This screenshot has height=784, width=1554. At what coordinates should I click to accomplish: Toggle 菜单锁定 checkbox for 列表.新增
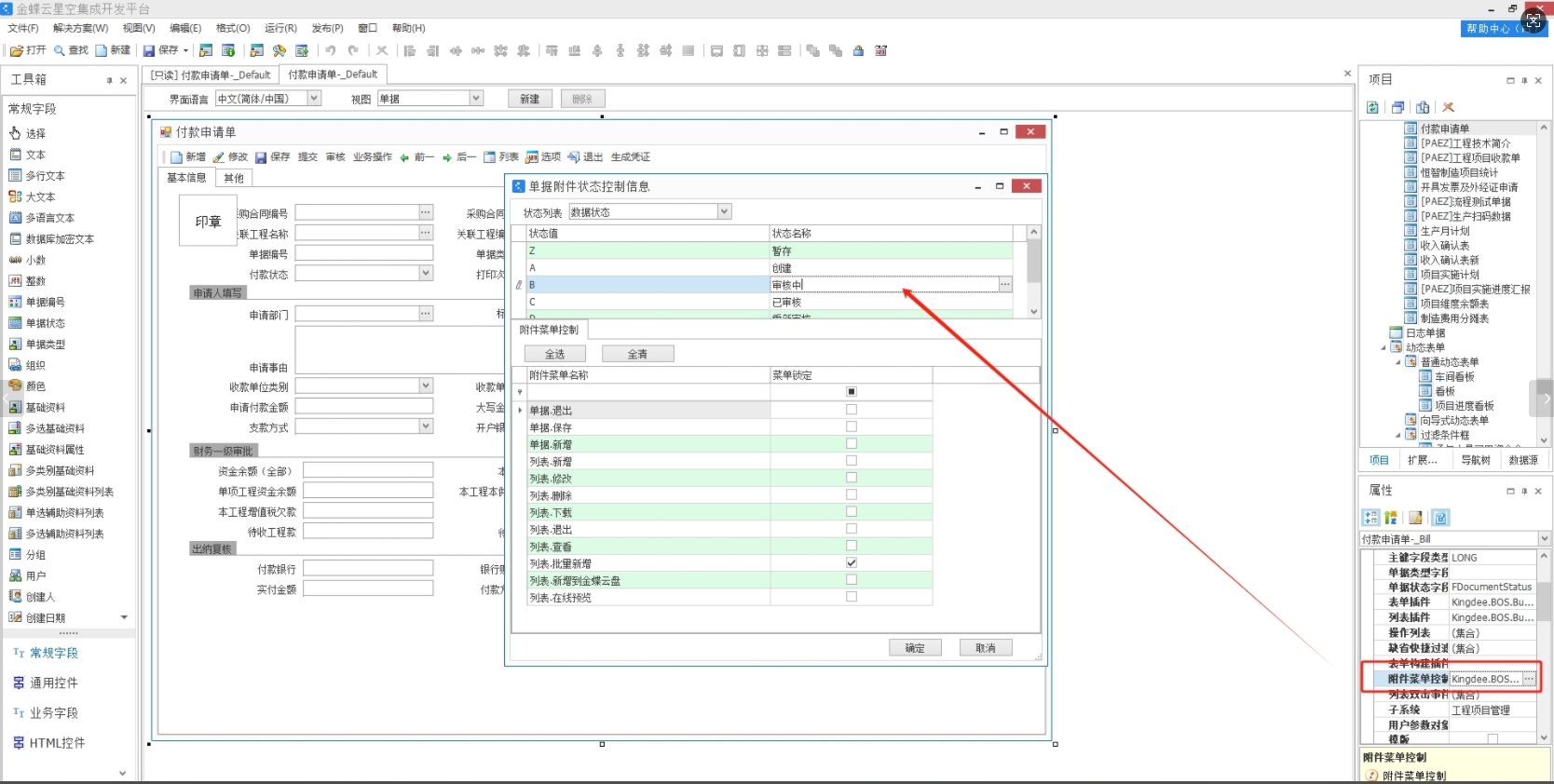coord(851,460)
